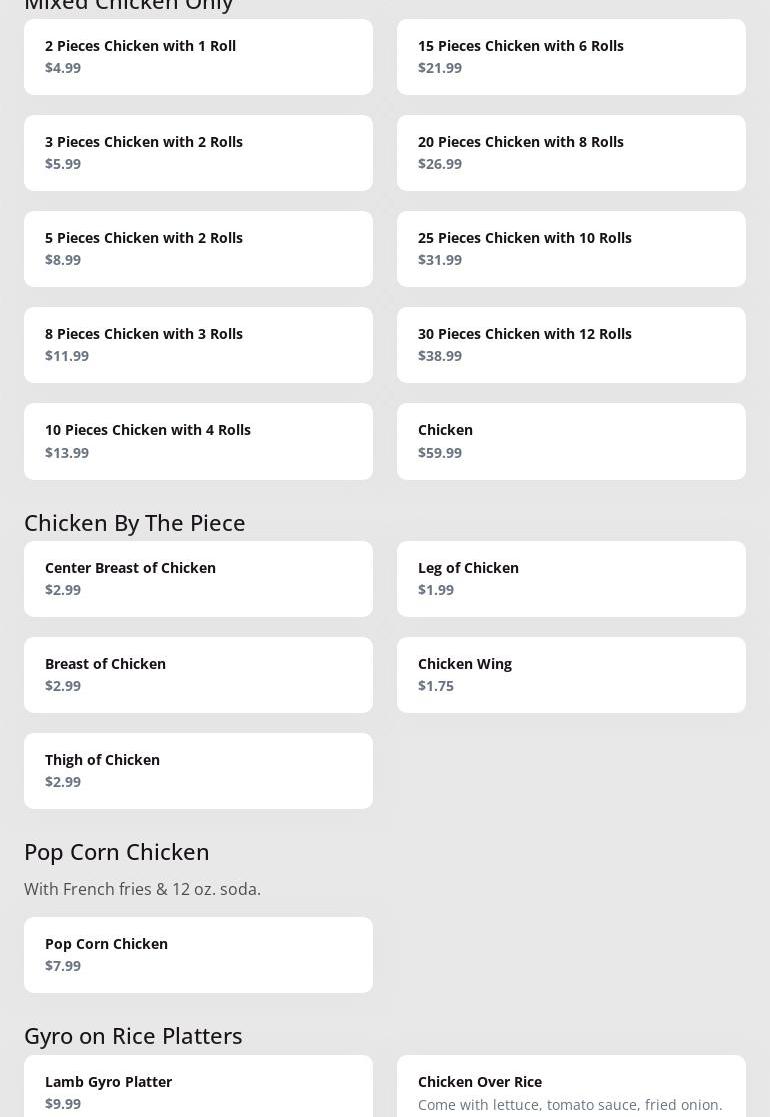Choose the Chicken Wing item

(571, 675)
